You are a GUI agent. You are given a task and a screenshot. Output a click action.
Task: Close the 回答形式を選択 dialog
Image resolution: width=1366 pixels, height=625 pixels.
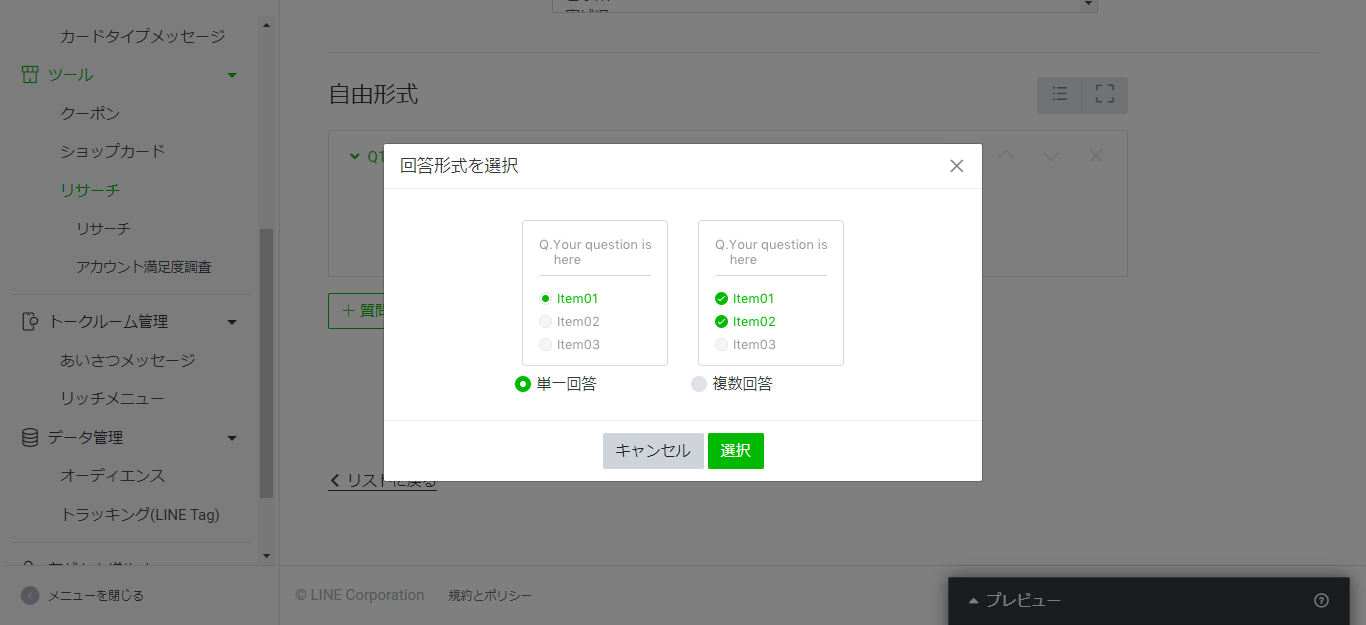click(x=957, y=166)
